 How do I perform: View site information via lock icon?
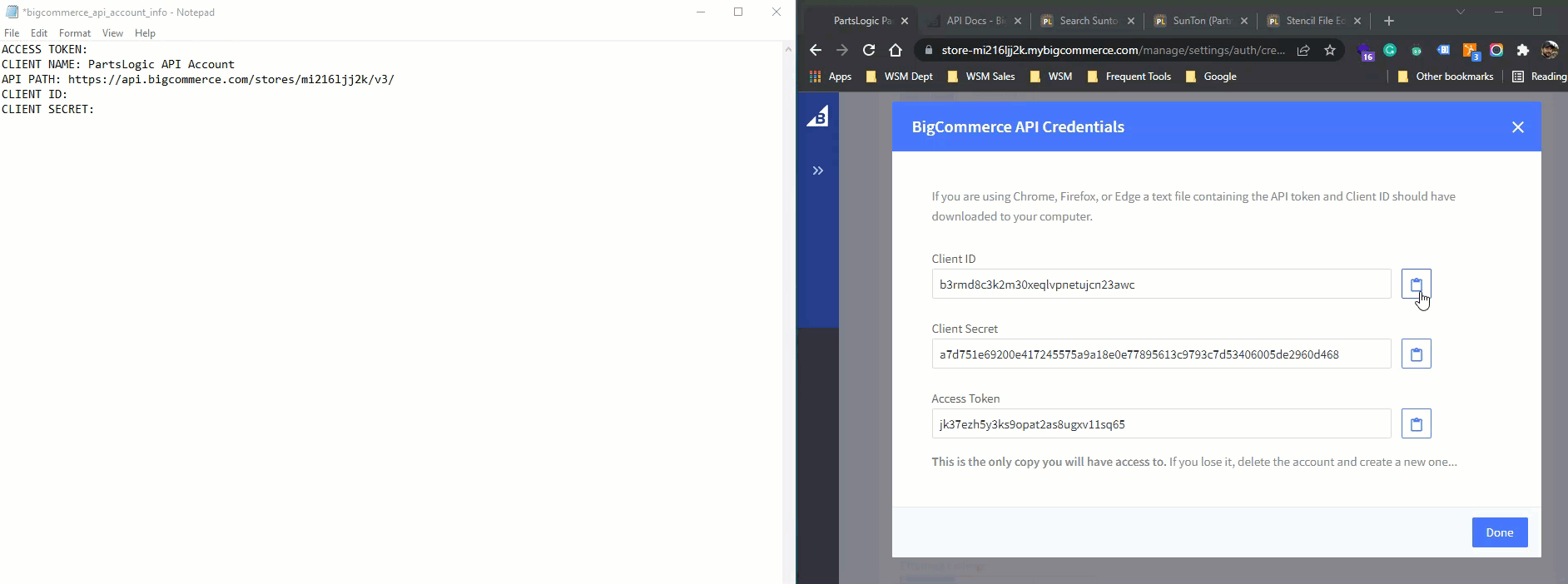928,50
